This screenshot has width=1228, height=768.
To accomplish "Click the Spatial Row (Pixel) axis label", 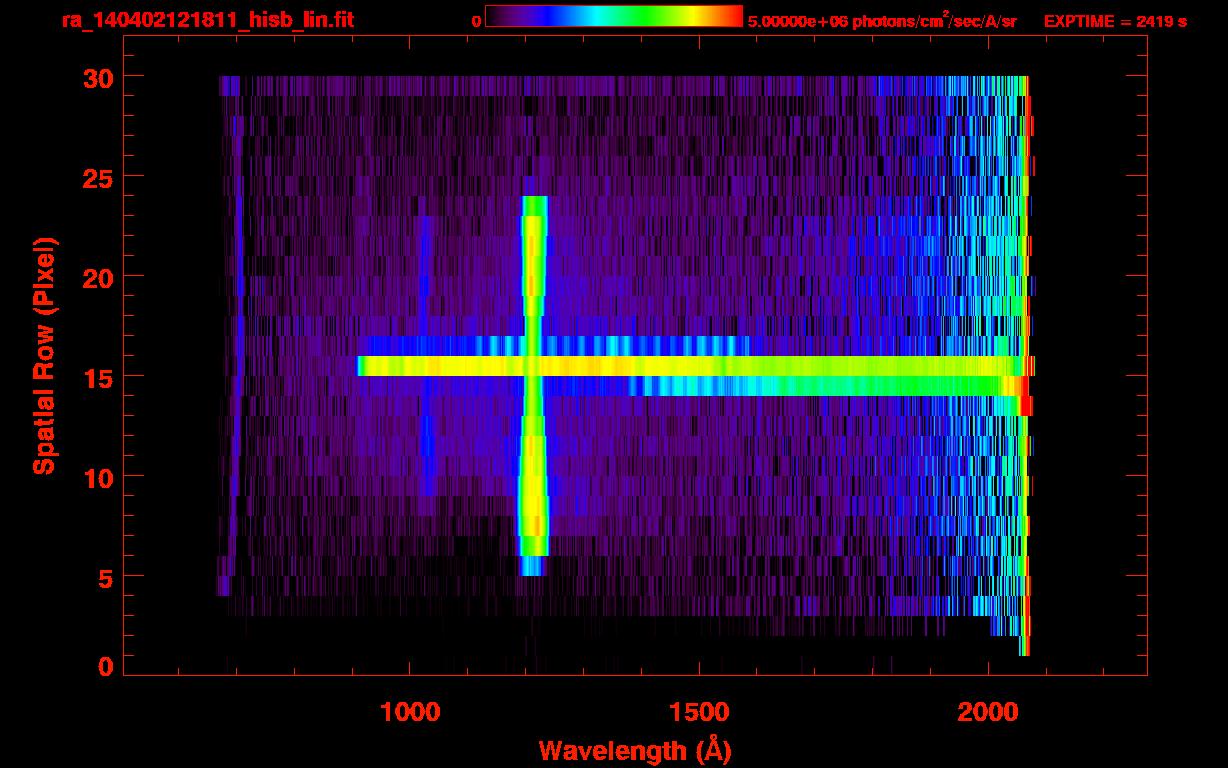I will coord(44,356).
